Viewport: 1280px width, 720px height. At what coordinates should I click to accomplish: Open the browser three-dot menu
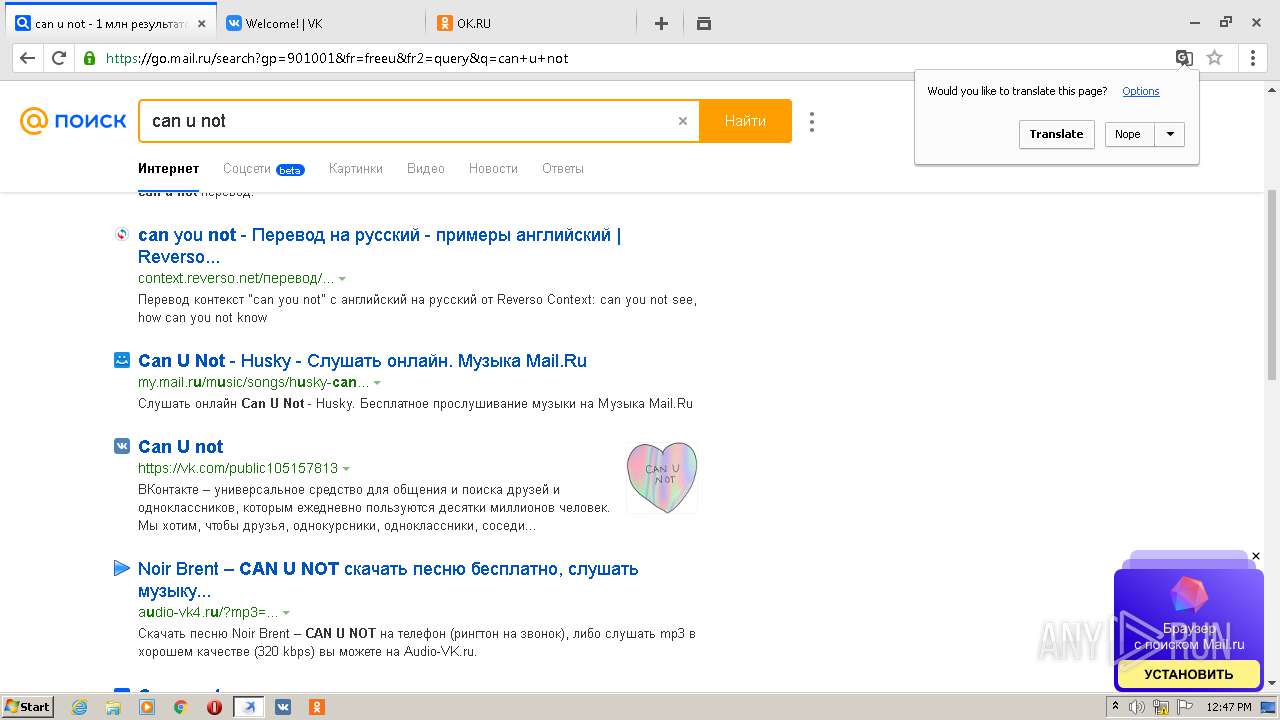1253,58
